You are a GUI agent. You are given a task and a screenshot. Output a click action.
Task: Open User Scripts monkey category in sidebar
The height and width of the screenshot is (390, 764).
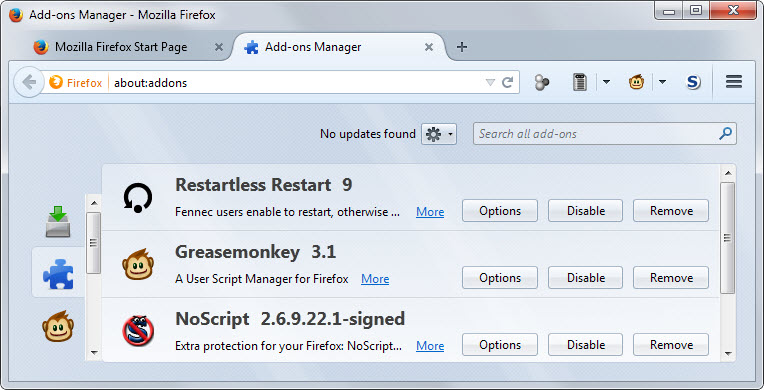(58, 326)
